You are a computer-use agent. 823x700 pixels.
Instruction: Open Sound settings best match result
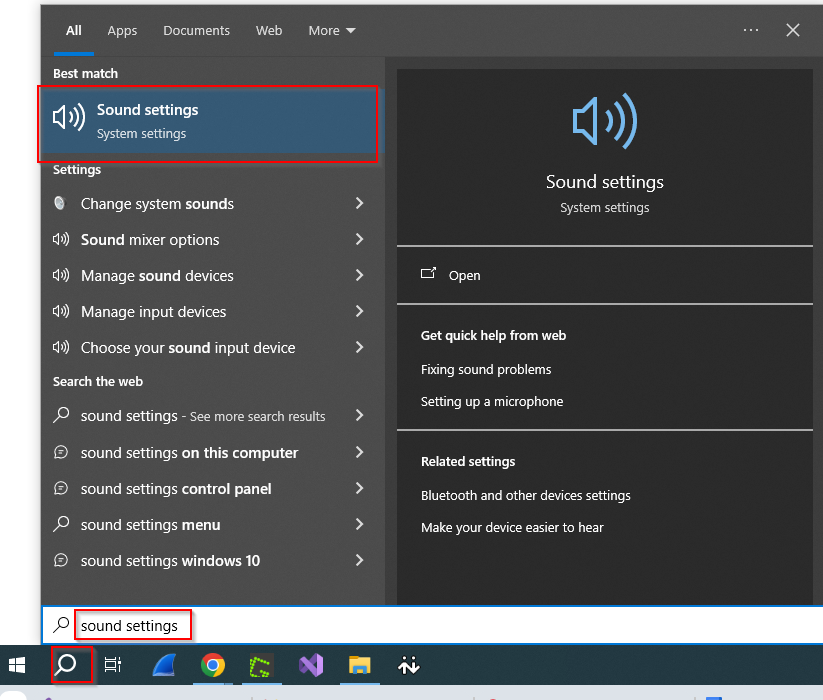[212, 121]
